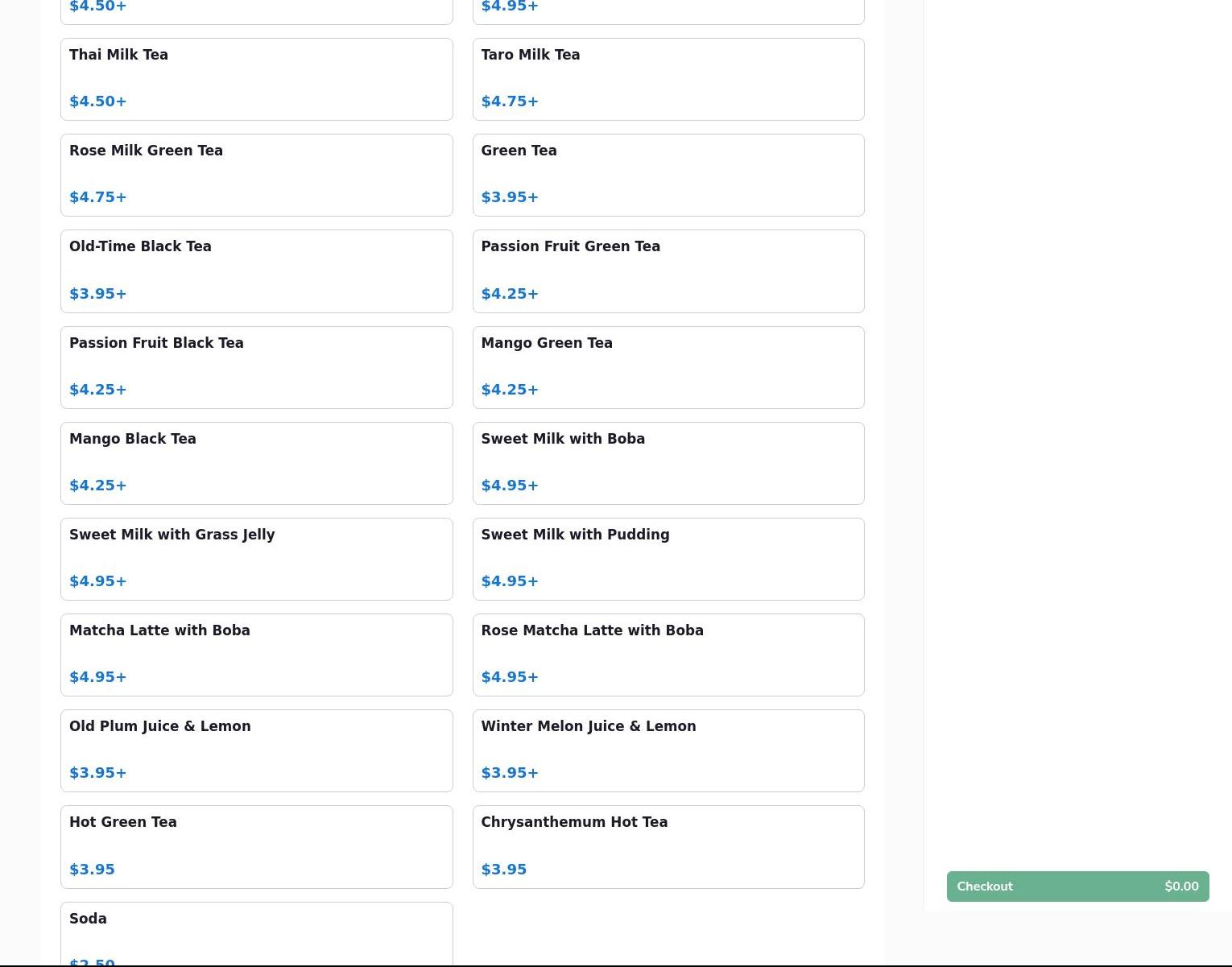
Task: Open Old Plum Juice & Lemon
Action: (256, 750)
